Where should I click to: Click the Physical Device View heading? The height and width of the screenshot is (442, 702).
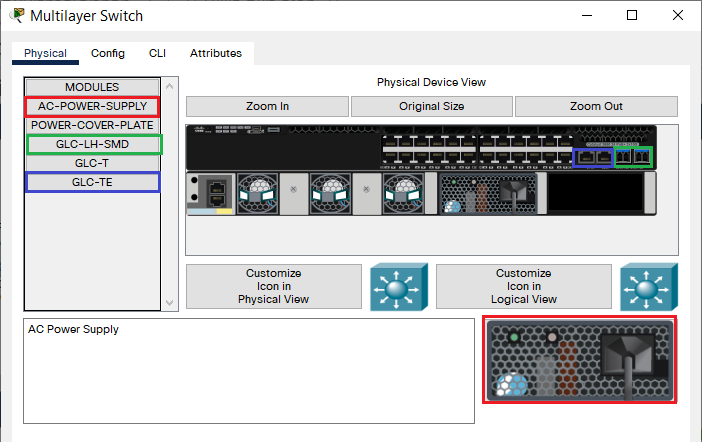[431, 82]
